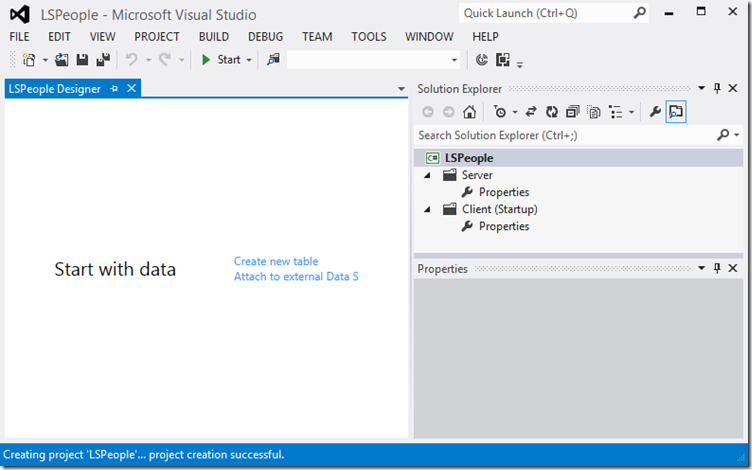This screenshot has height=470, width=752.
Task: Toggle auto-hide pin on Solution Explorer
Action: pyautogui.click(x=717, y=88)
